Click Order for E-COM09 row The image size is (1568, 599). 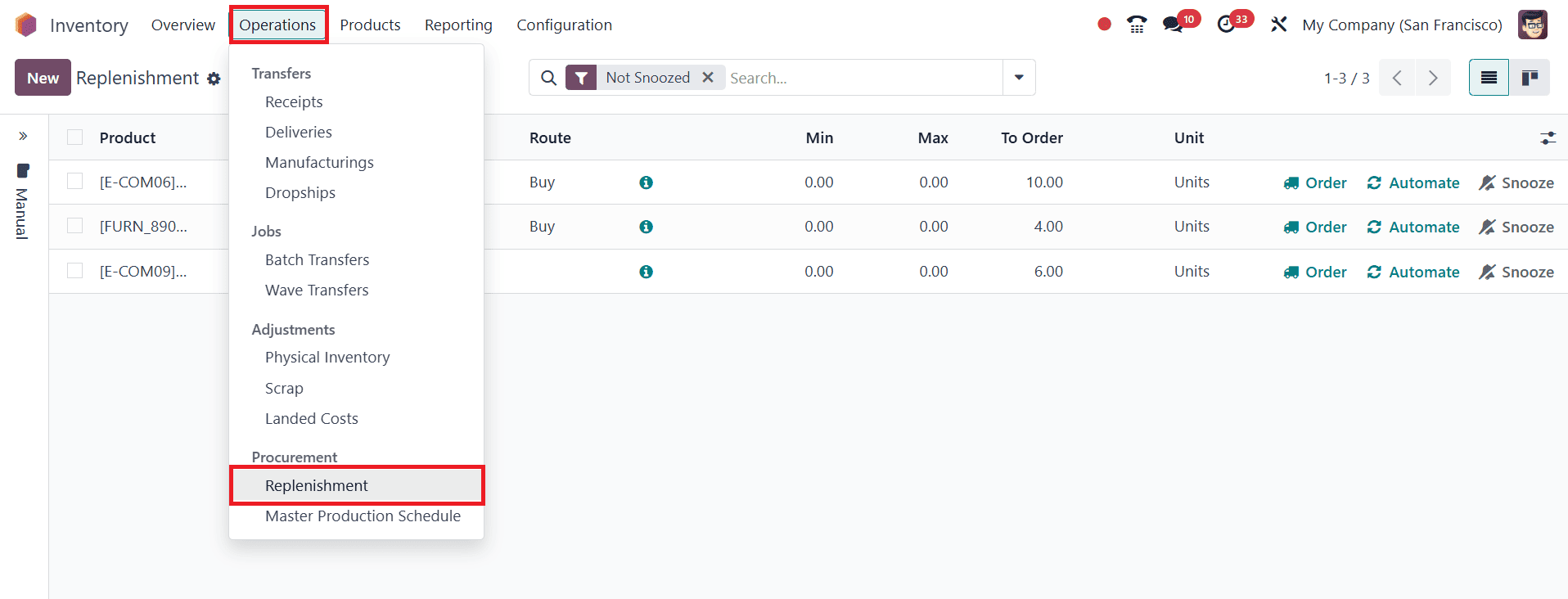[1315, 272]
